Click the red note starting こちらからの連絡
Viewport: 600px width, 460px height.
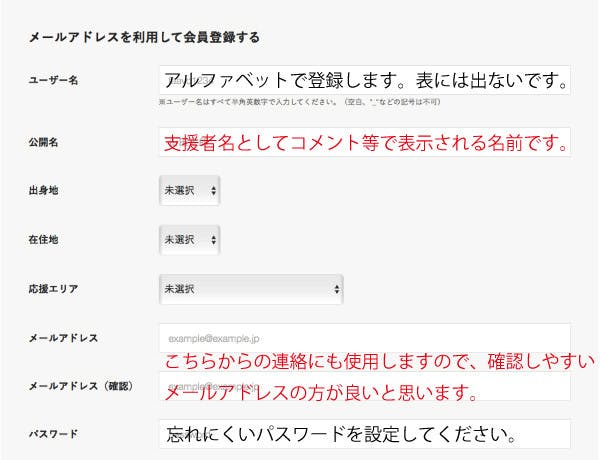click(x=378, y=361)
